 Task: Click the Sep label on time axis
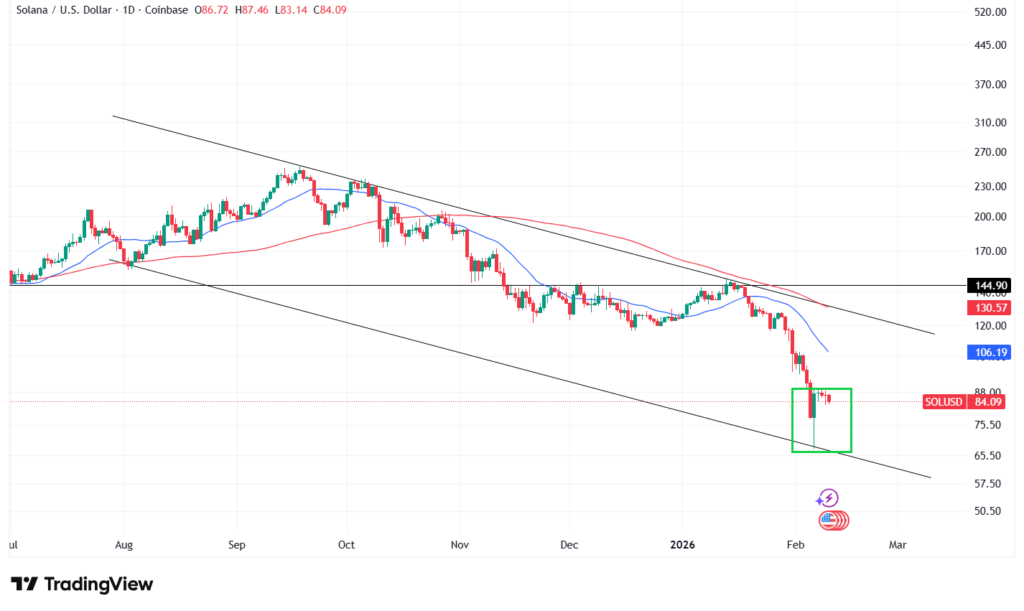236,545
